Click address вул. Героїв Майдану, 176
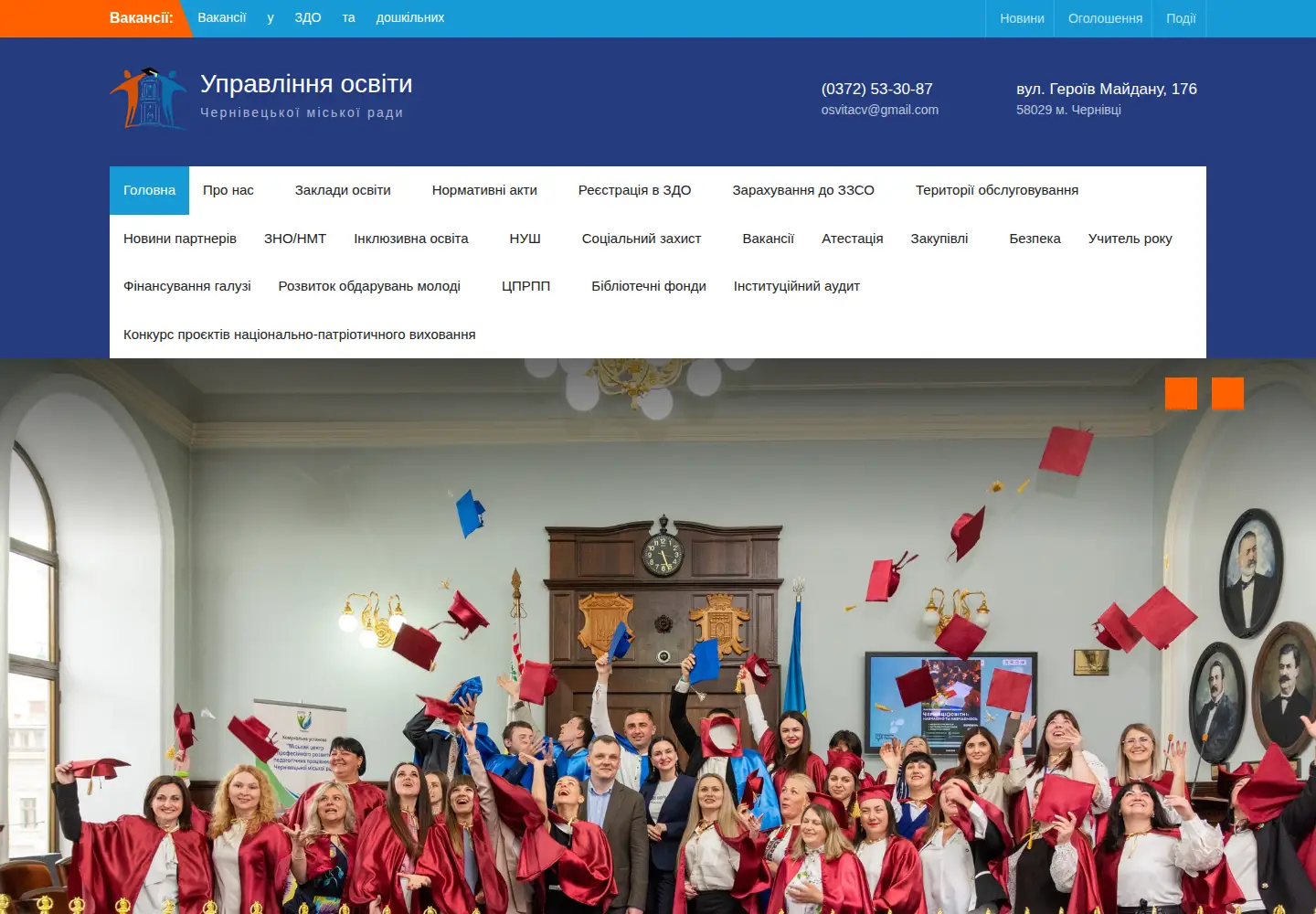This screenshot has height=914, width=1316. point(1107,89)
